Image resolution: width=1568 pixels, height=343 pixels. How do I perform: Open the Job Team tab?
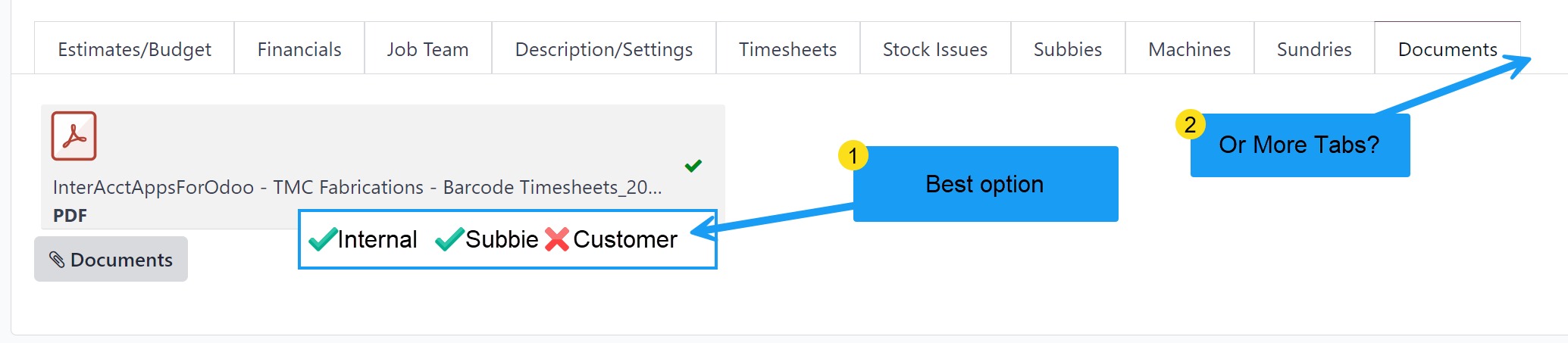427,49
